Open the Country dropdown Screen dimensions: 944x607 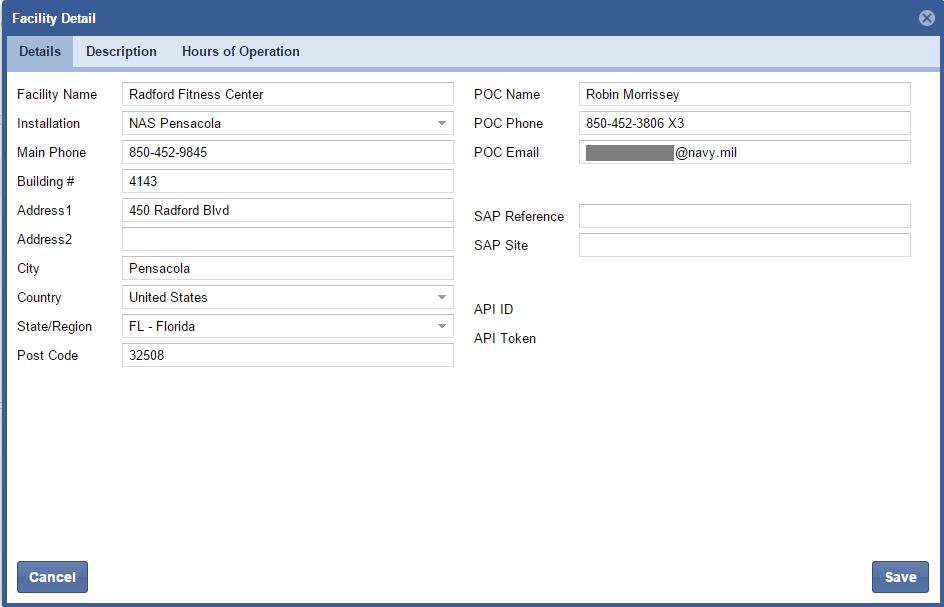pos(441,298)
